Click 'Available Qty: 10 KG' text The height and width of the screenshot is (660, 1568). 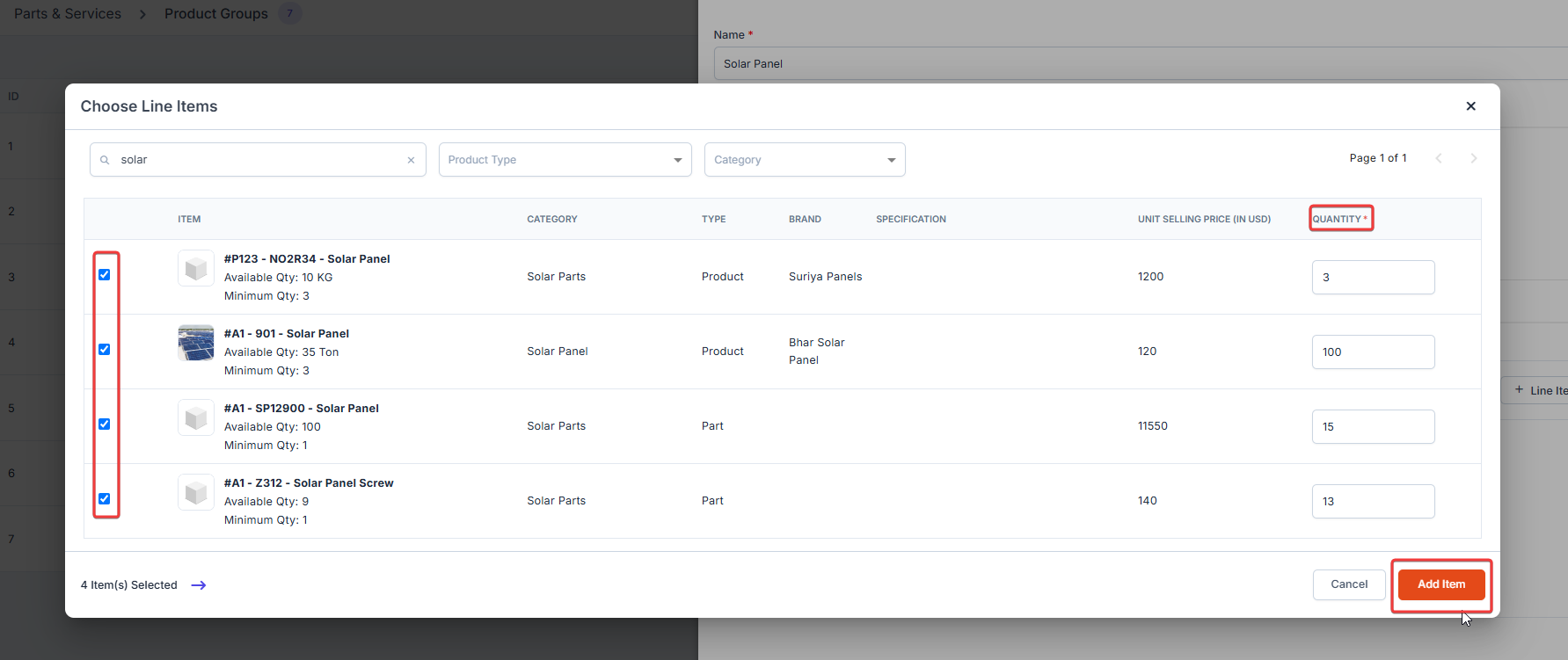click(279, 278)
